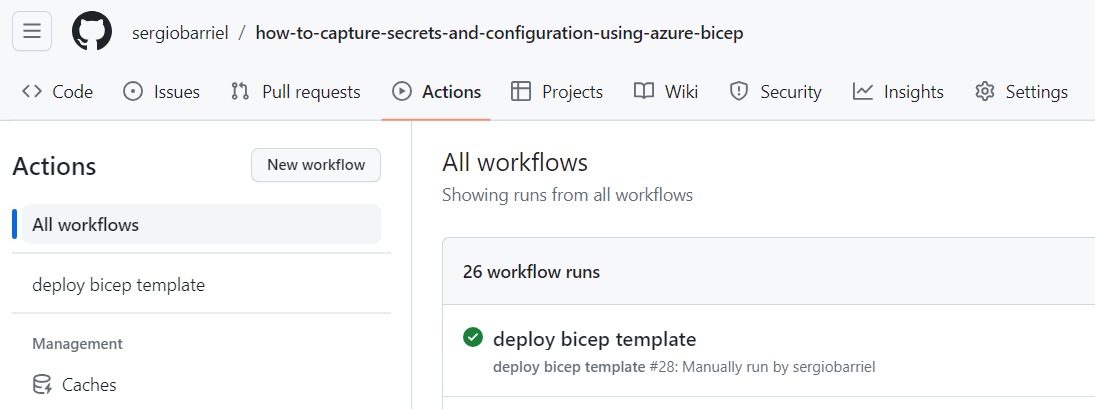Click the New workflow button
Screen dimensions: 1095x409
click(x=316, y=165)
